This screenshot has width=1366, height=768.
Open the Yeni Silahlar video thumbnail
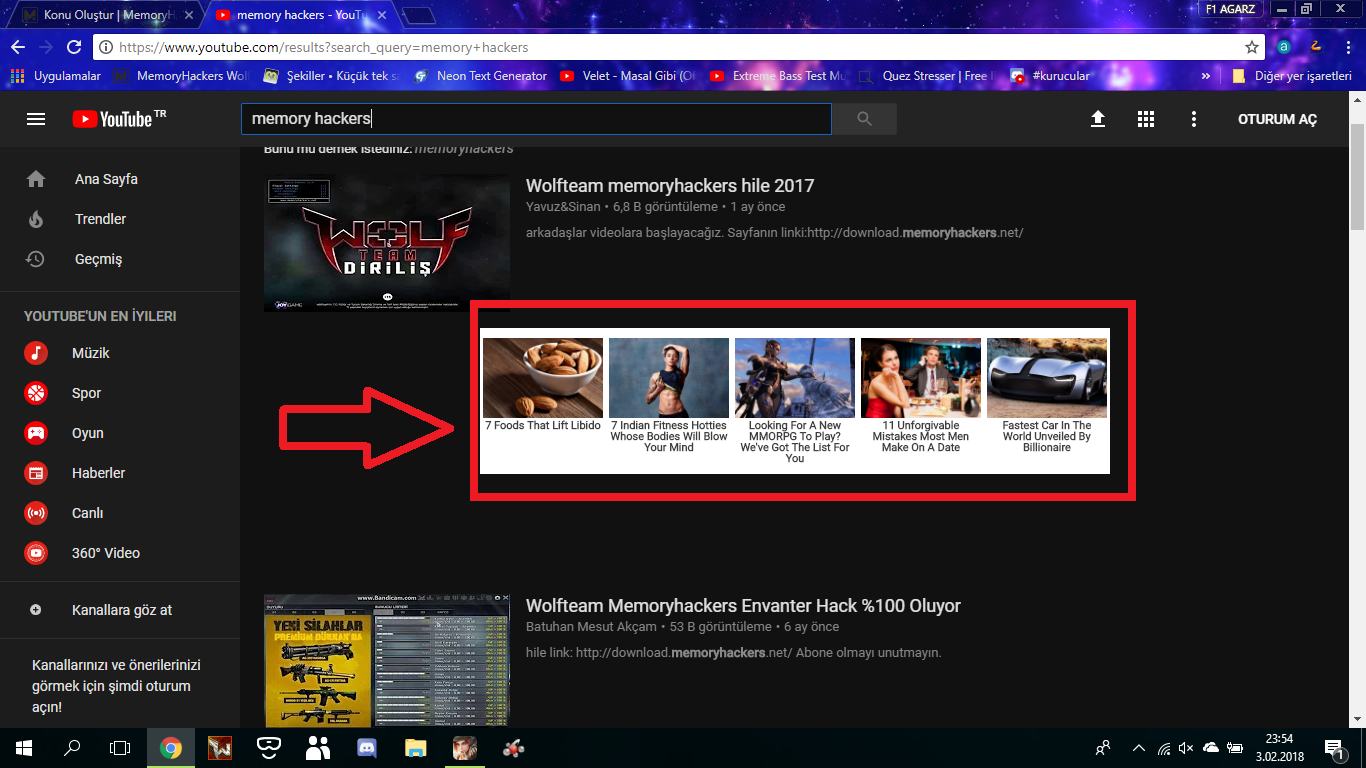[387, 661]
